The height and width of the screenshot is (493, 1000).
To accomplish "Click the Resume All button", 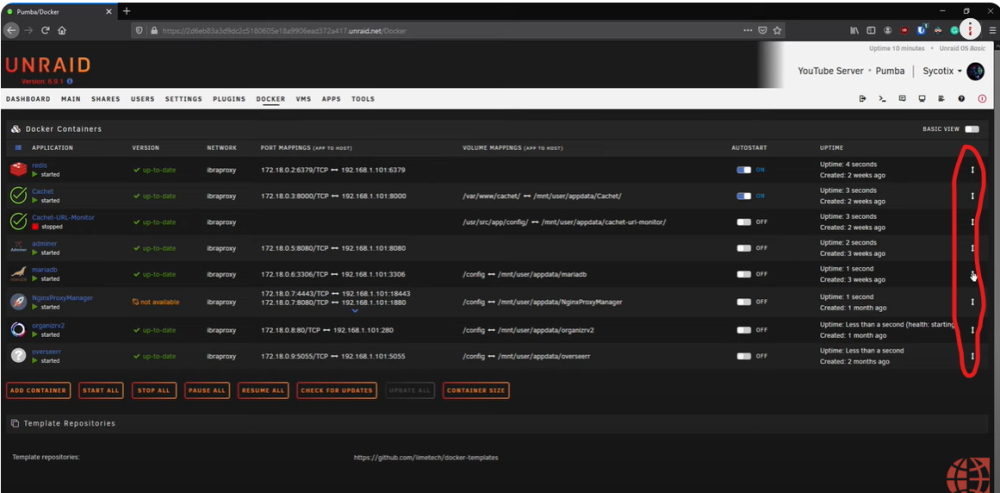I will pyautogui.click(x=263, y=390).
